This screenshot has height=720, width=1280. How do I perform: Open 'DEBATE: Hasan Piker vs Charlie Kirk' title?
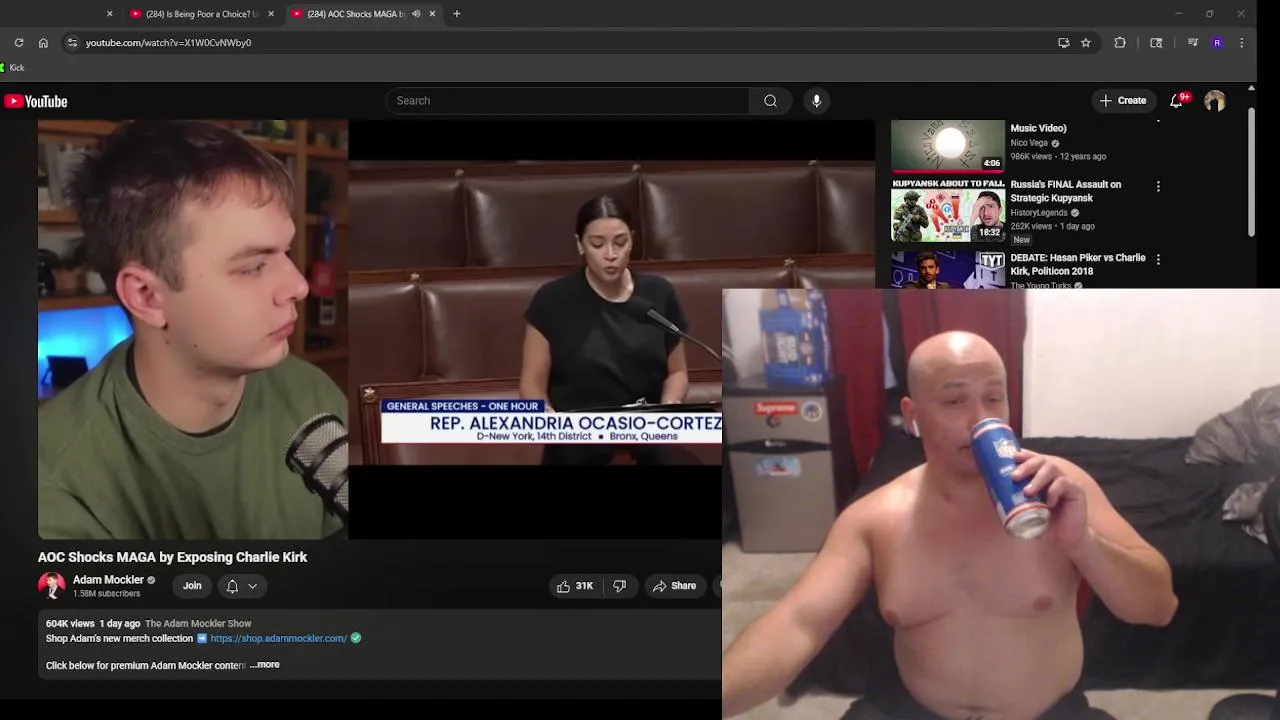click(x=1078, y=264)
